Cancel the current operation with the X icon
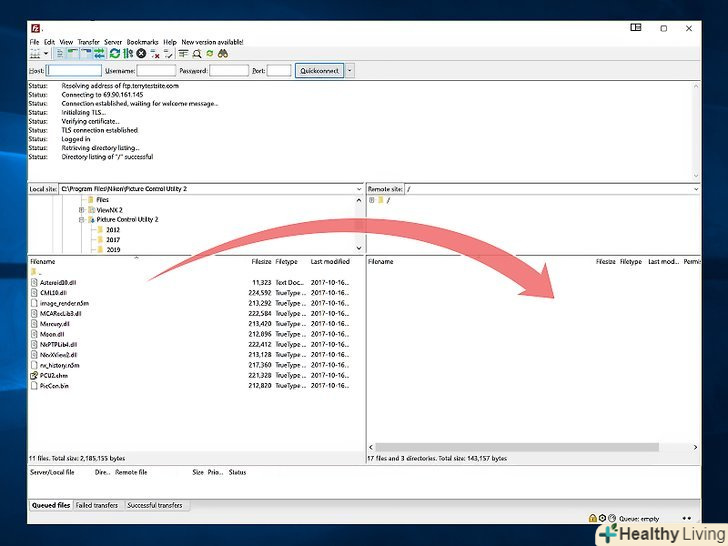 (x=141, y=53)
